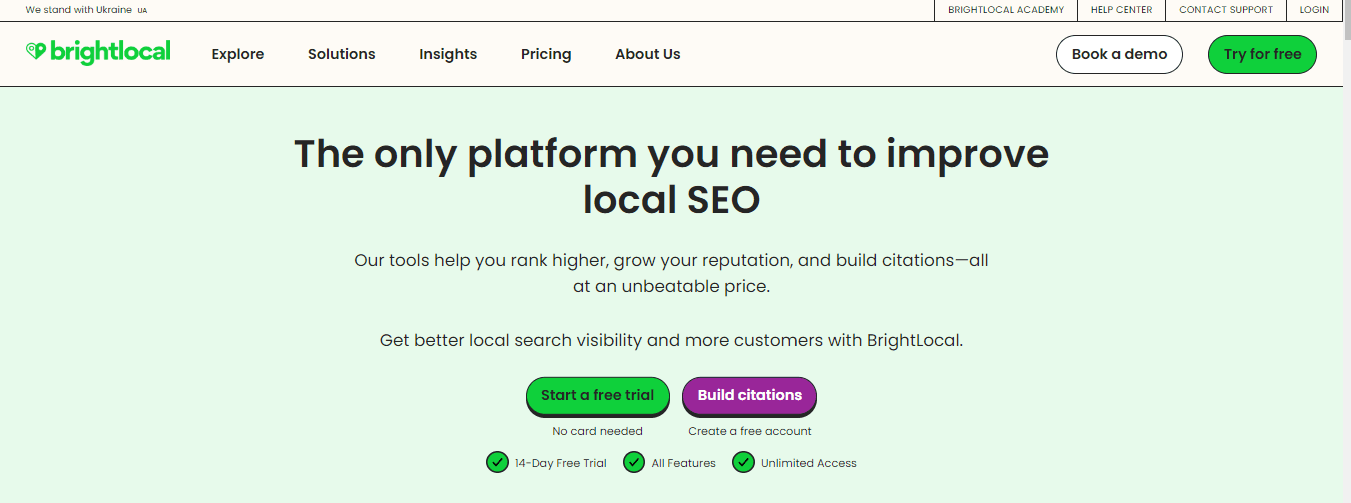Screen dimensions: 1351x503
Task: Expand the Insights navigation menu
Action: pos(448,54)
